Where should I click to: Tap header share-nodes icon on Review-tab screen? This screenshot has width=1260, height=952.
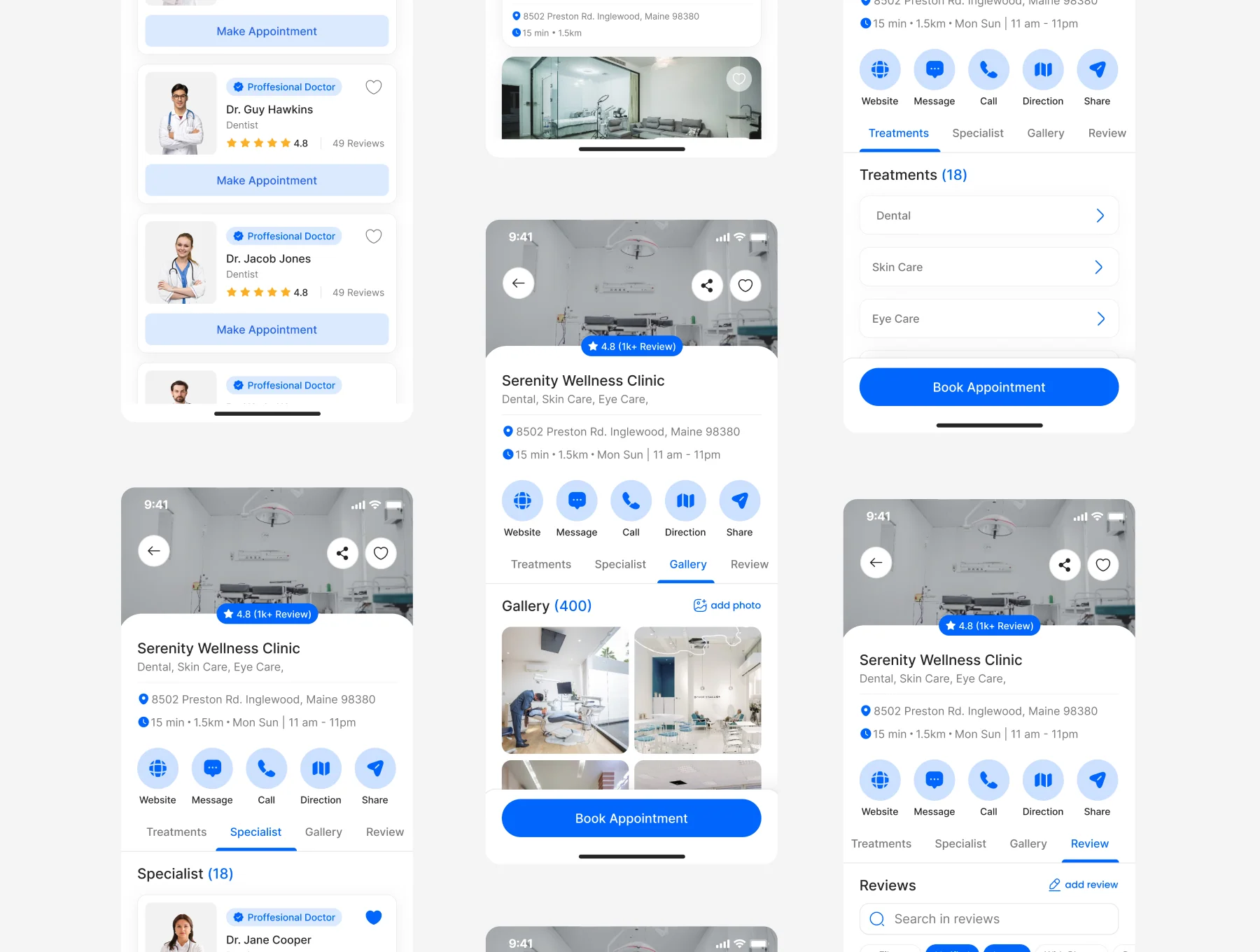tap(1065, 565)
